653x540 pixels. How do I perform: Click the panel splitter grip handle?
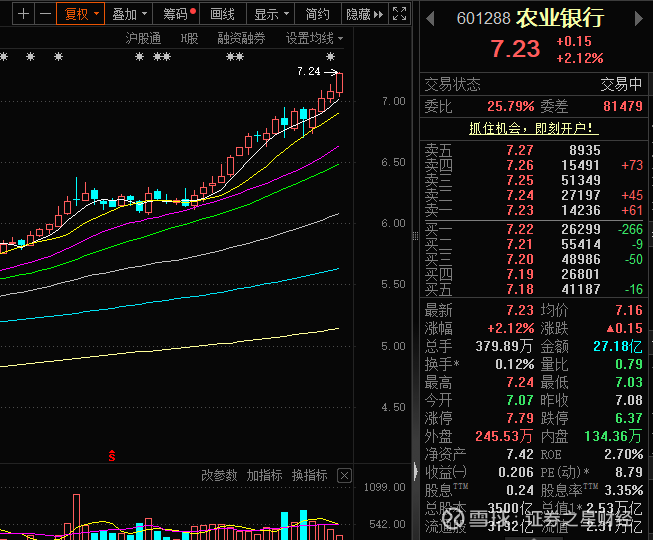coord(415,236)
